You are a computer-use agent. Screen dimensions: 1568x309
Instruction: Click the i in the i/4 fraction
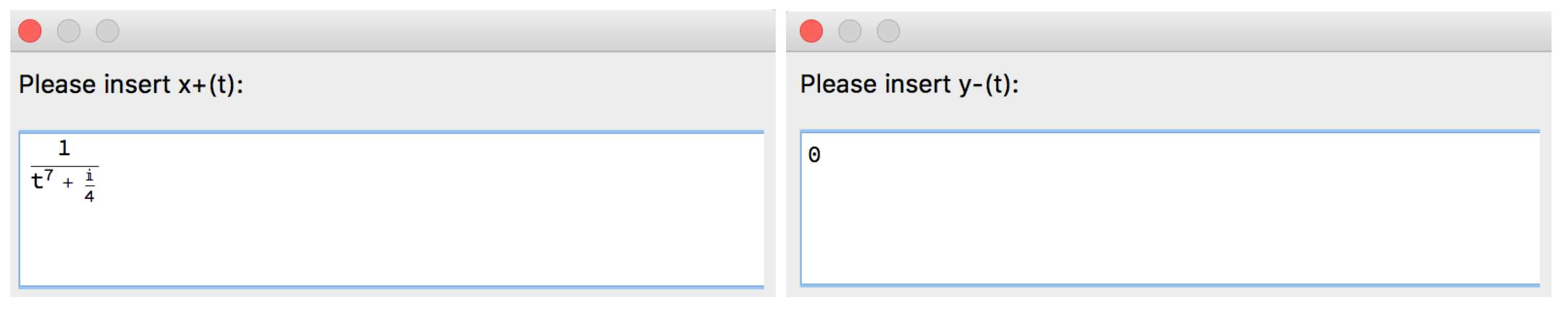pos(89,176)
